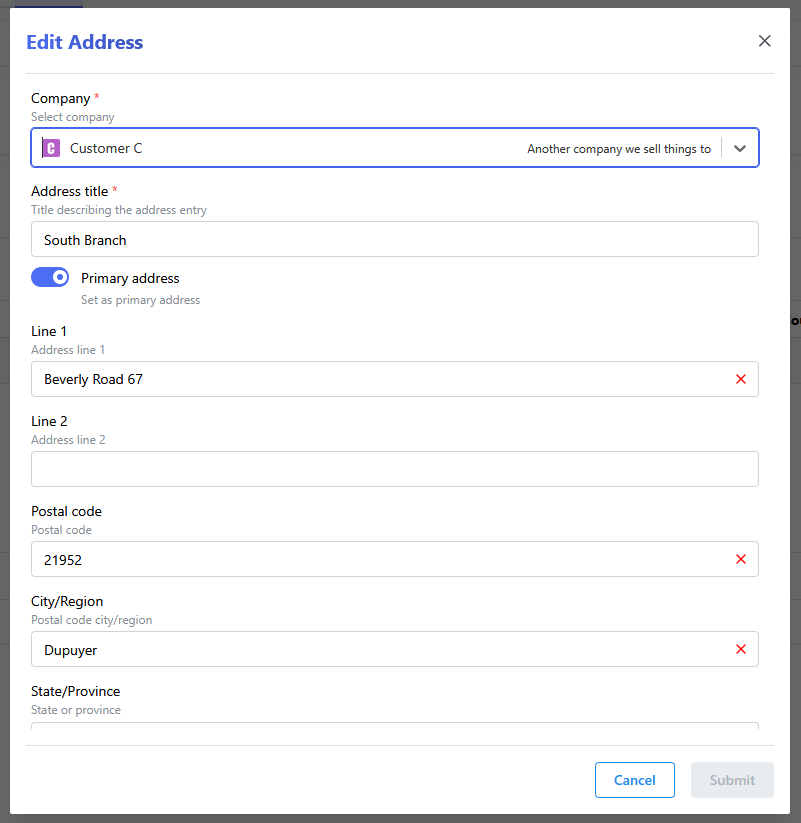Click the empty Line 2 address field
Viewport: 801px width, 823px height.
395,469
